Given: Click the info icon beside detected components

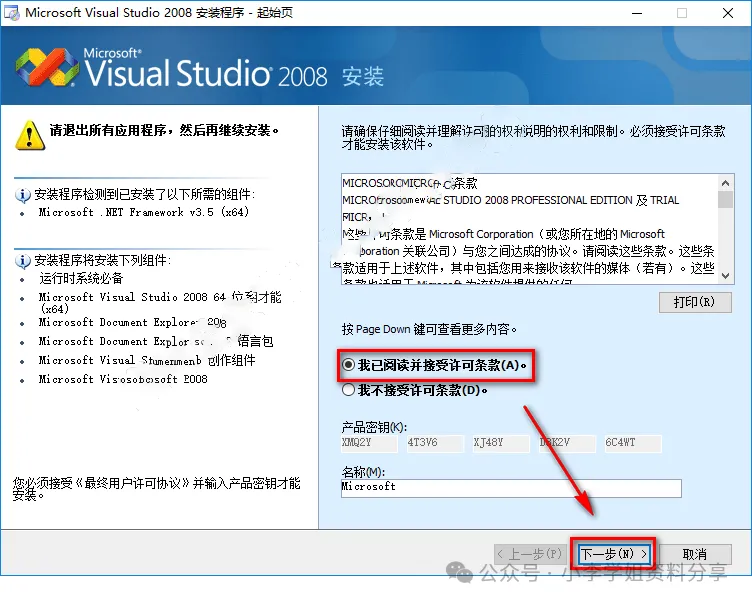Looking at the screenshot, I should 23,195.
